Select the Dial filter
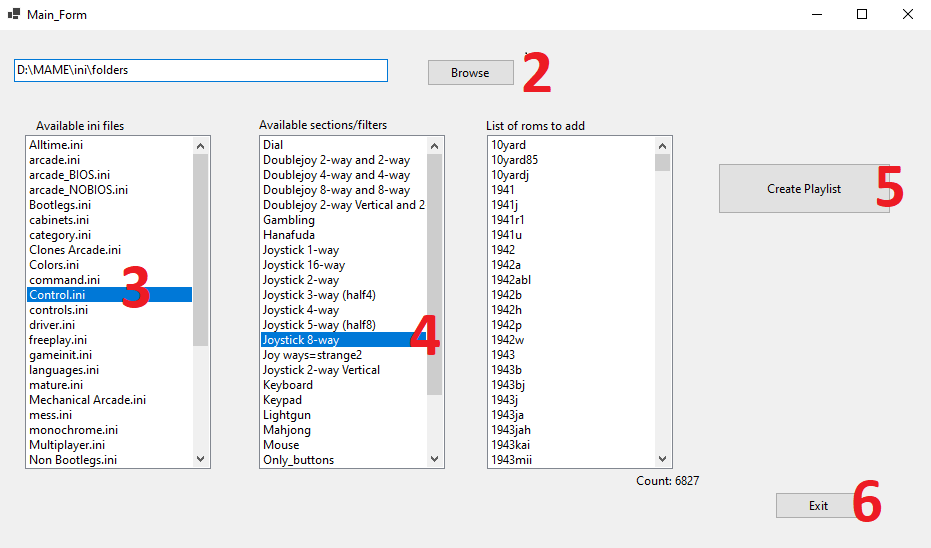Image resolution: width=931 pixels, height=548 pixels. point(343,145)
